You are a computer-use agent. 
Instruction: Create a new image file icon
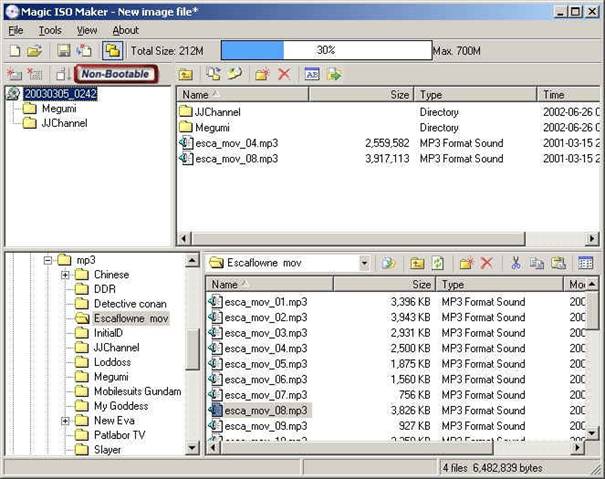(15, 51)
